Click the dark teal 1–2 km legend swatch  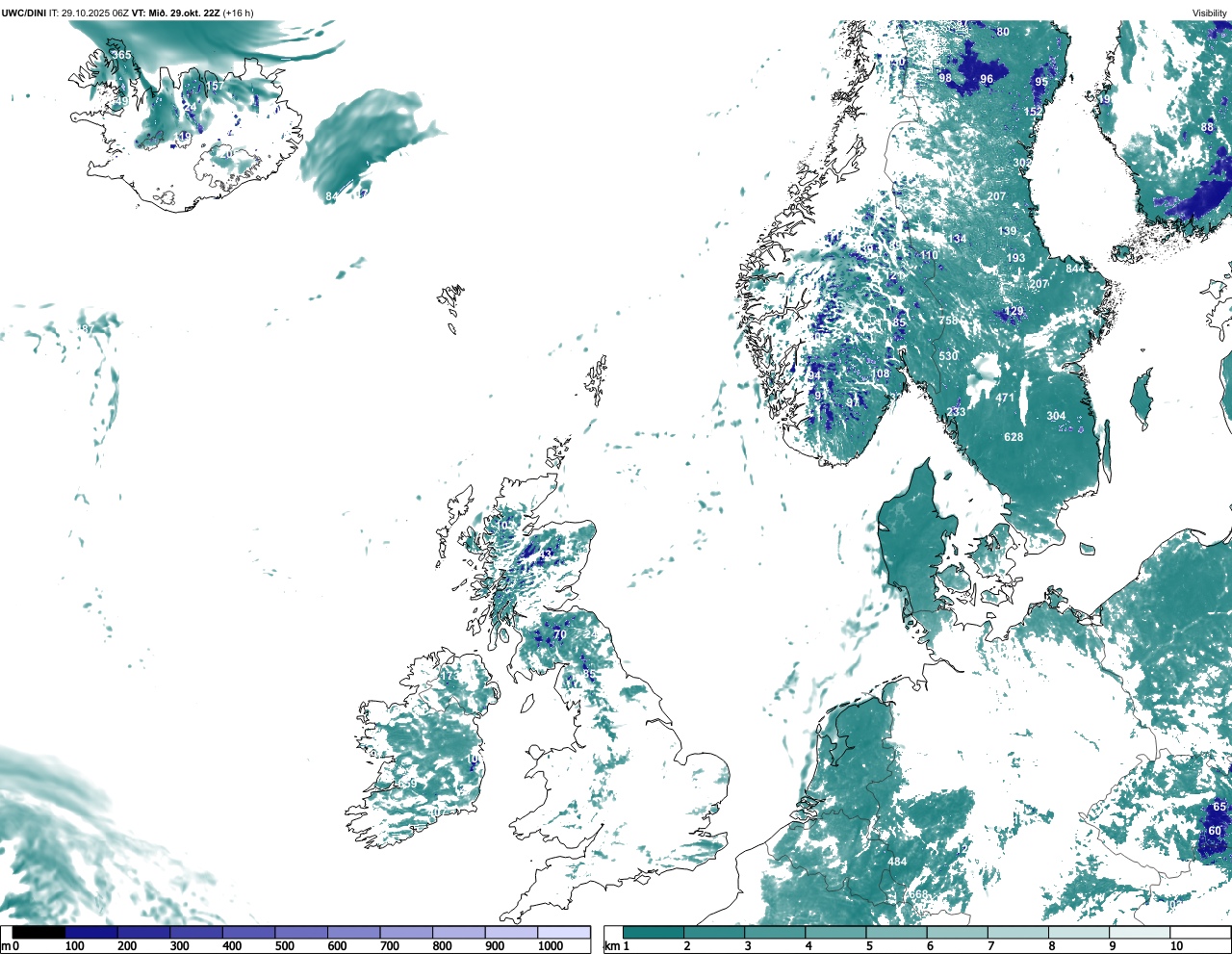[x=654, y=932]
